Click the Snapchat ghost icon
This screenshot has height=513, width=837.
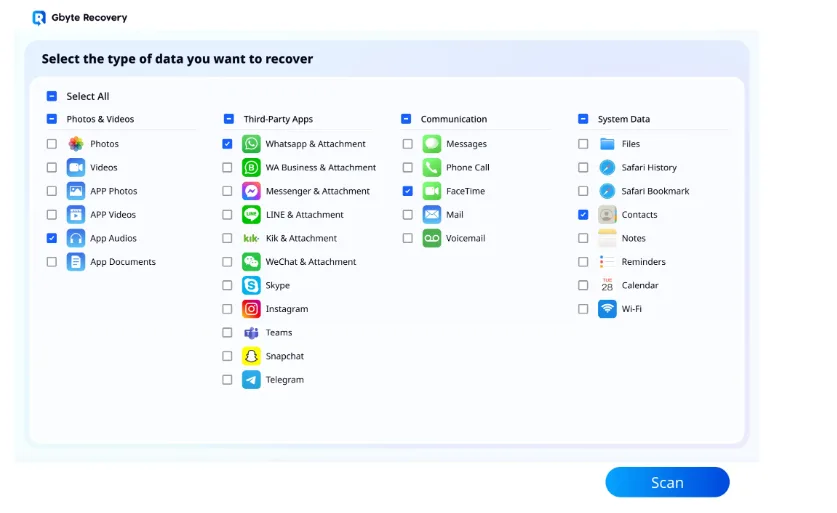point(251,356)
